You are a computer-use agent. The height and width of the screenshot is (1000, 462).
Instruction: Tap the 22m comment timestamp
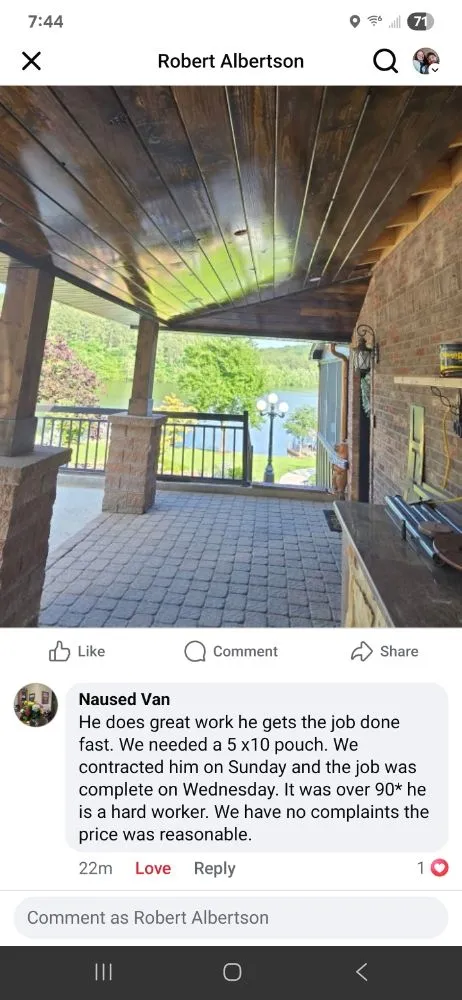tap(96, 868)
